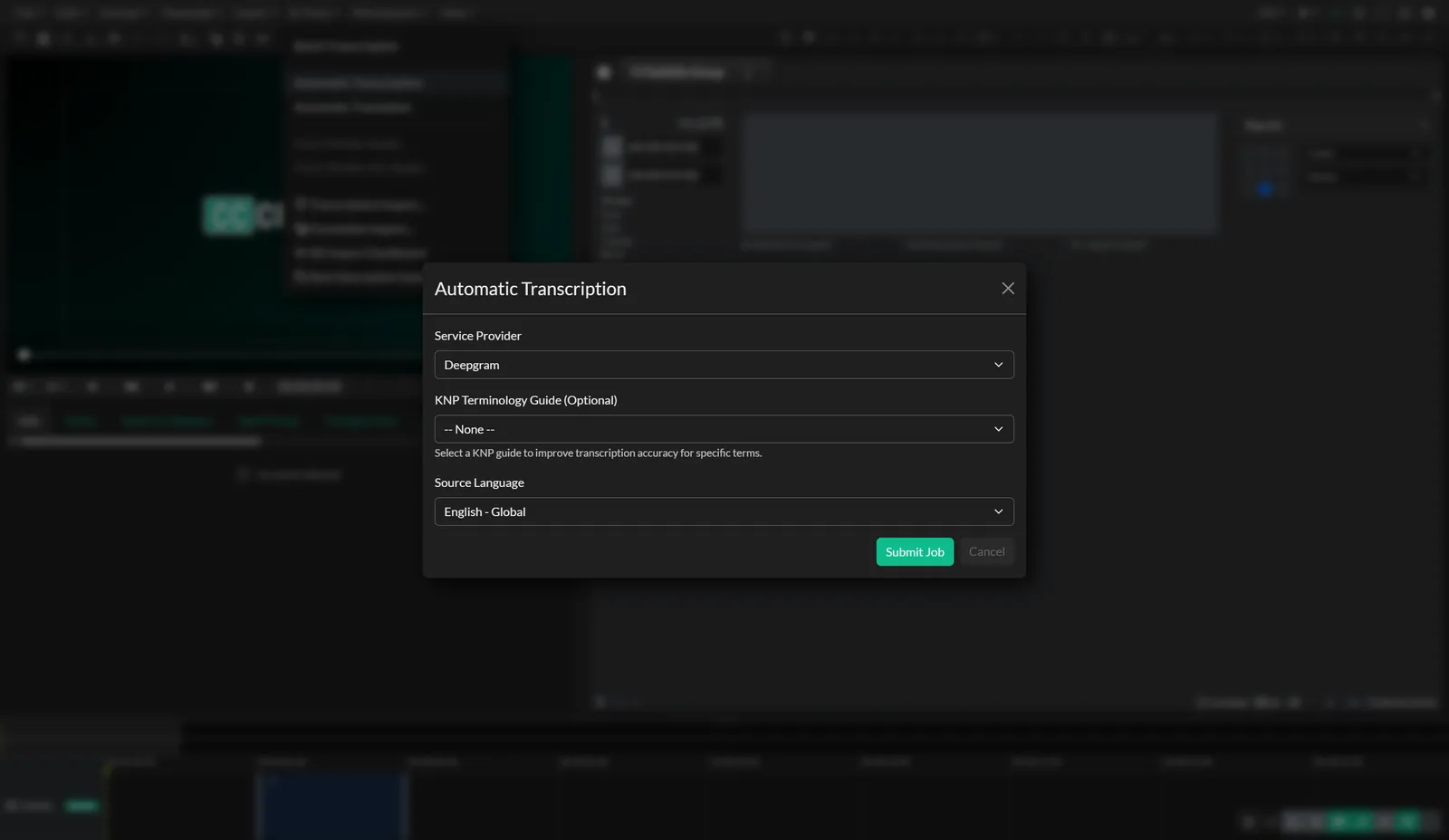The image size is (1449, 840).
Task: Open the KNP Terminology Guide dropdown
Action: click(x=724, y=429)
